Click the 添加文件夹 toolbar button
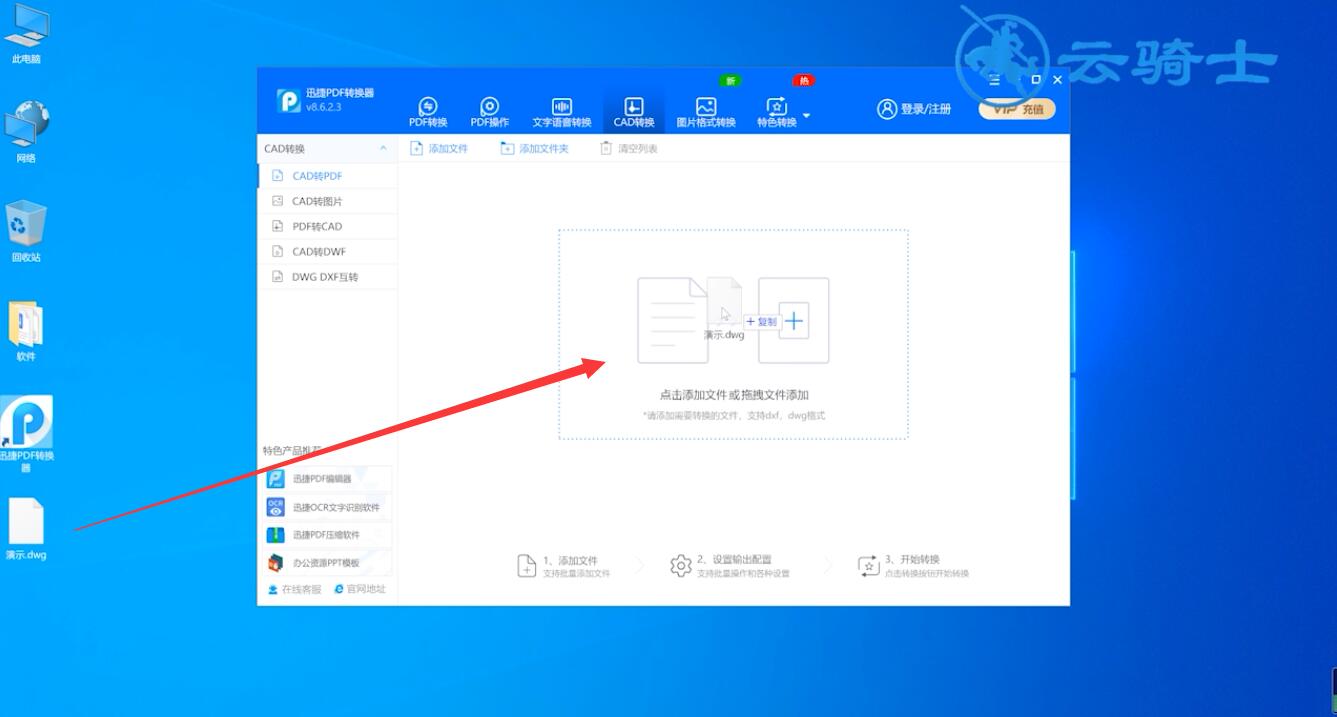Image resolution: width=1337 pixels, height=717 pixels. click(x=535, y=149)
